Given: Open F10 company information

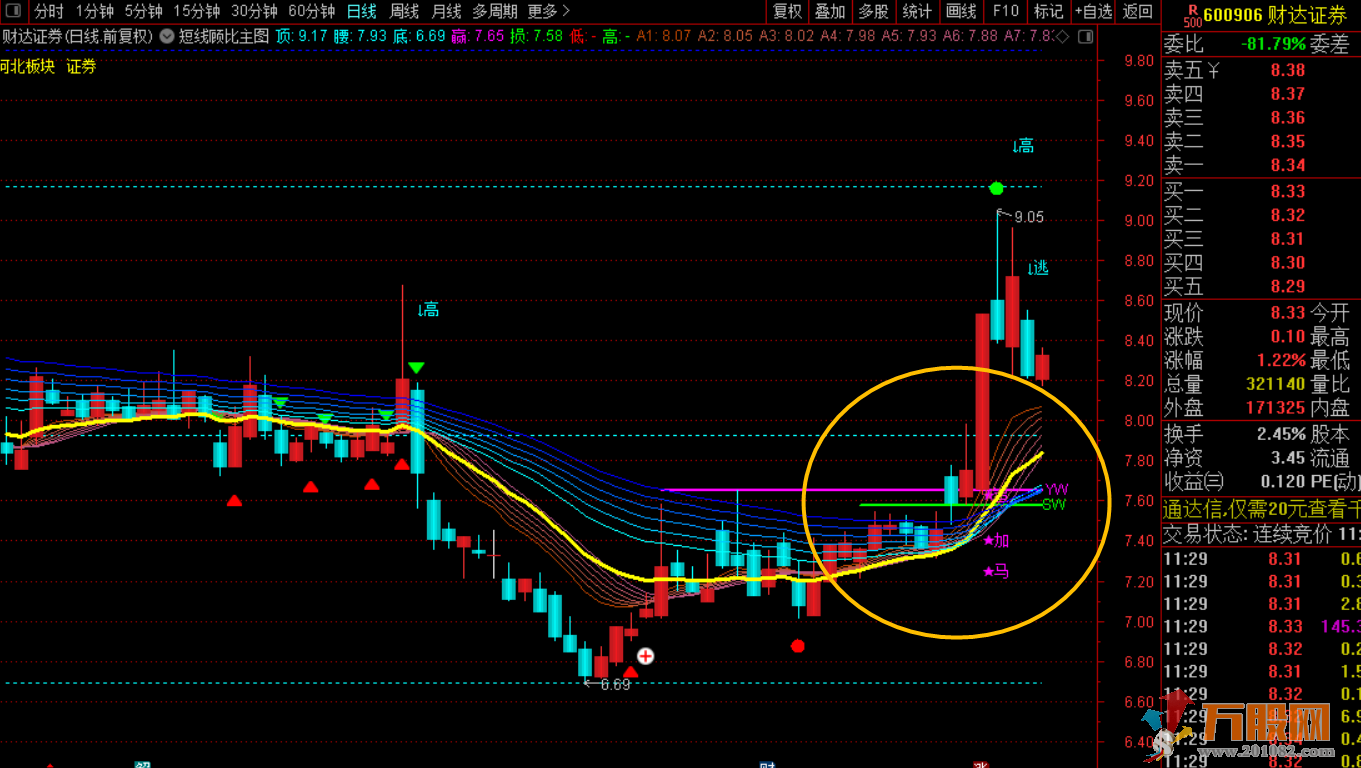Looking at the screenshot, I should pyautogui.click(x=1005, y=12).
